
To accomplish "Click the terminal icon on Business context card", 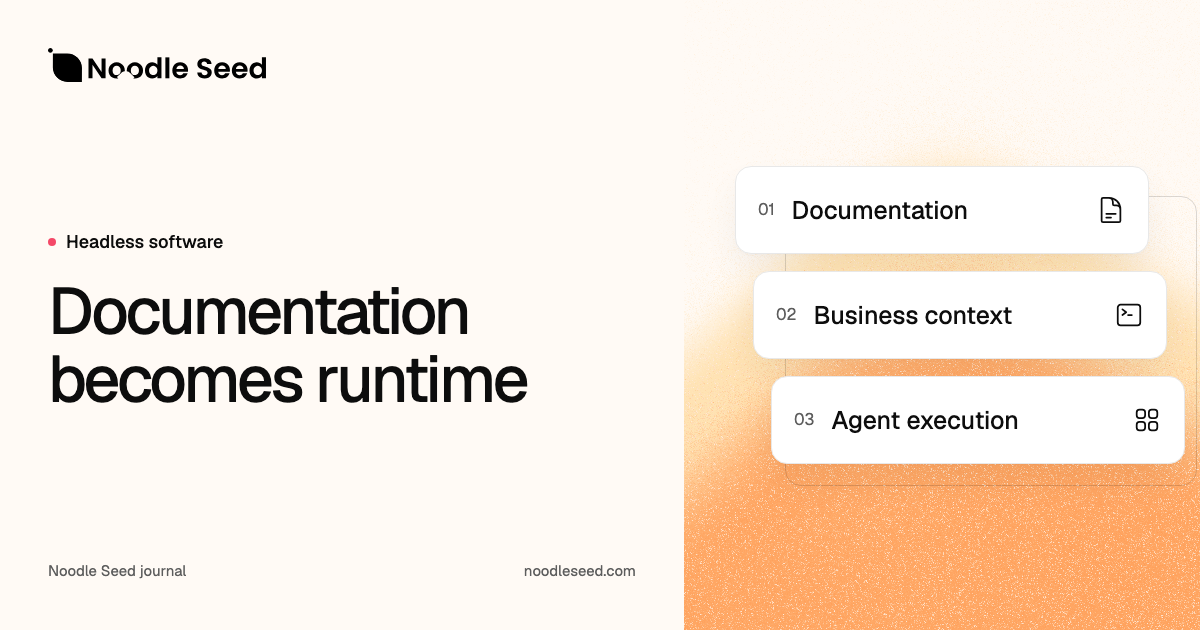I will point(1129,315).
